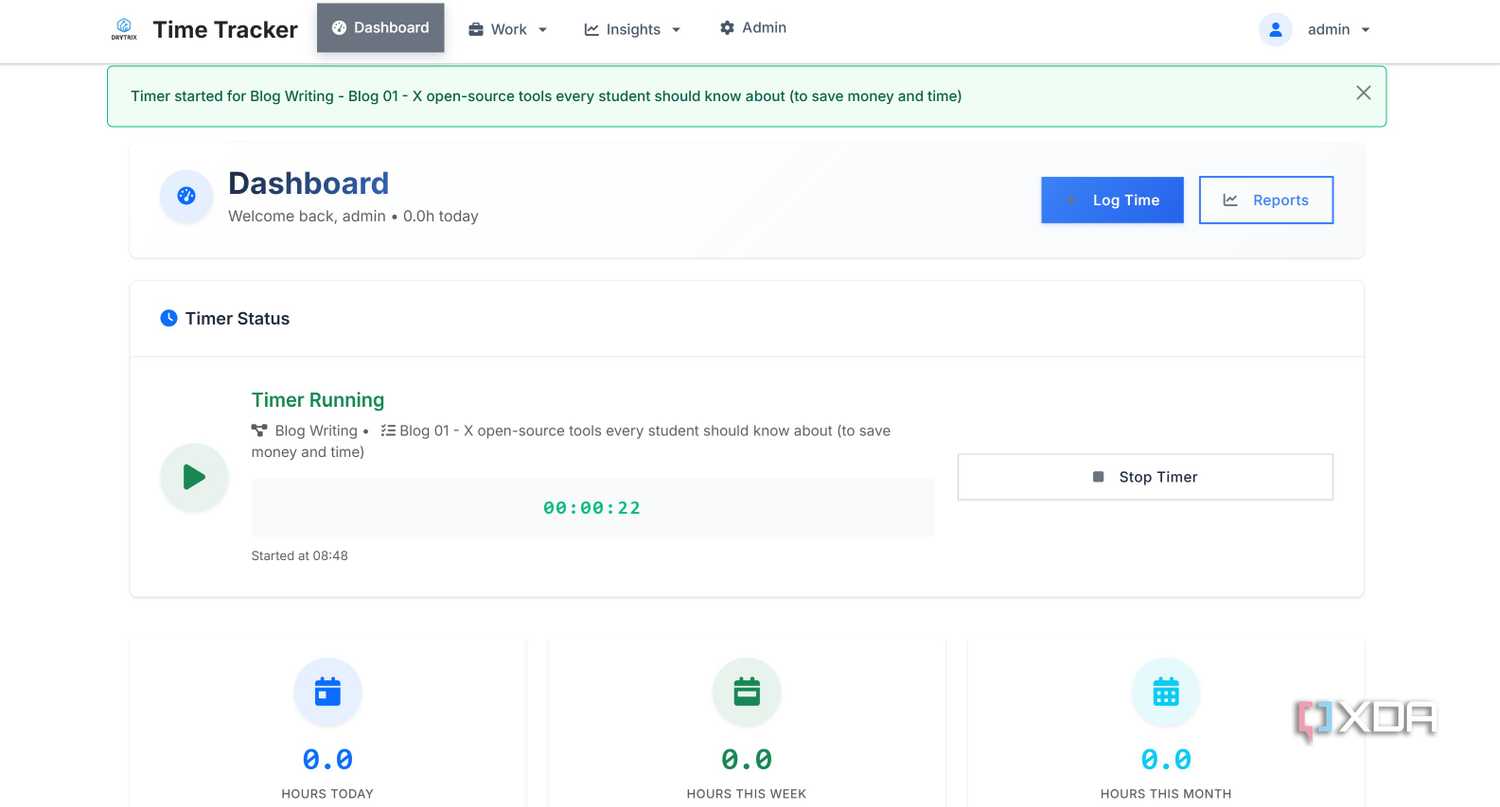Open the Admin settings page
Screen dimensions: 1500x807
tap(753, 28)
